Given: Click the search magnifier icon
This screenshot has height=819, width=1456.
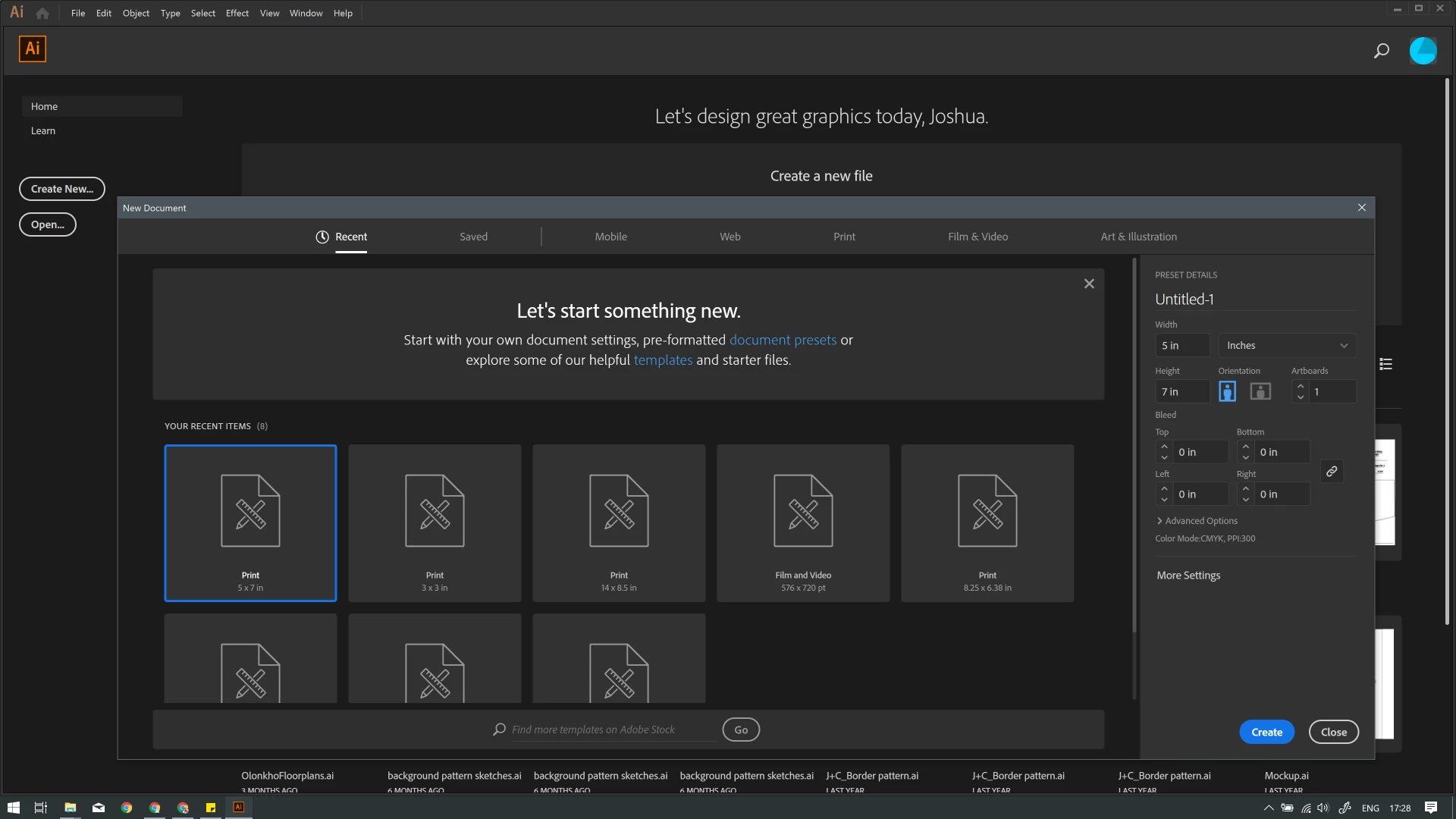Looking at the screenshot, I should click(x=1381, y=51).
